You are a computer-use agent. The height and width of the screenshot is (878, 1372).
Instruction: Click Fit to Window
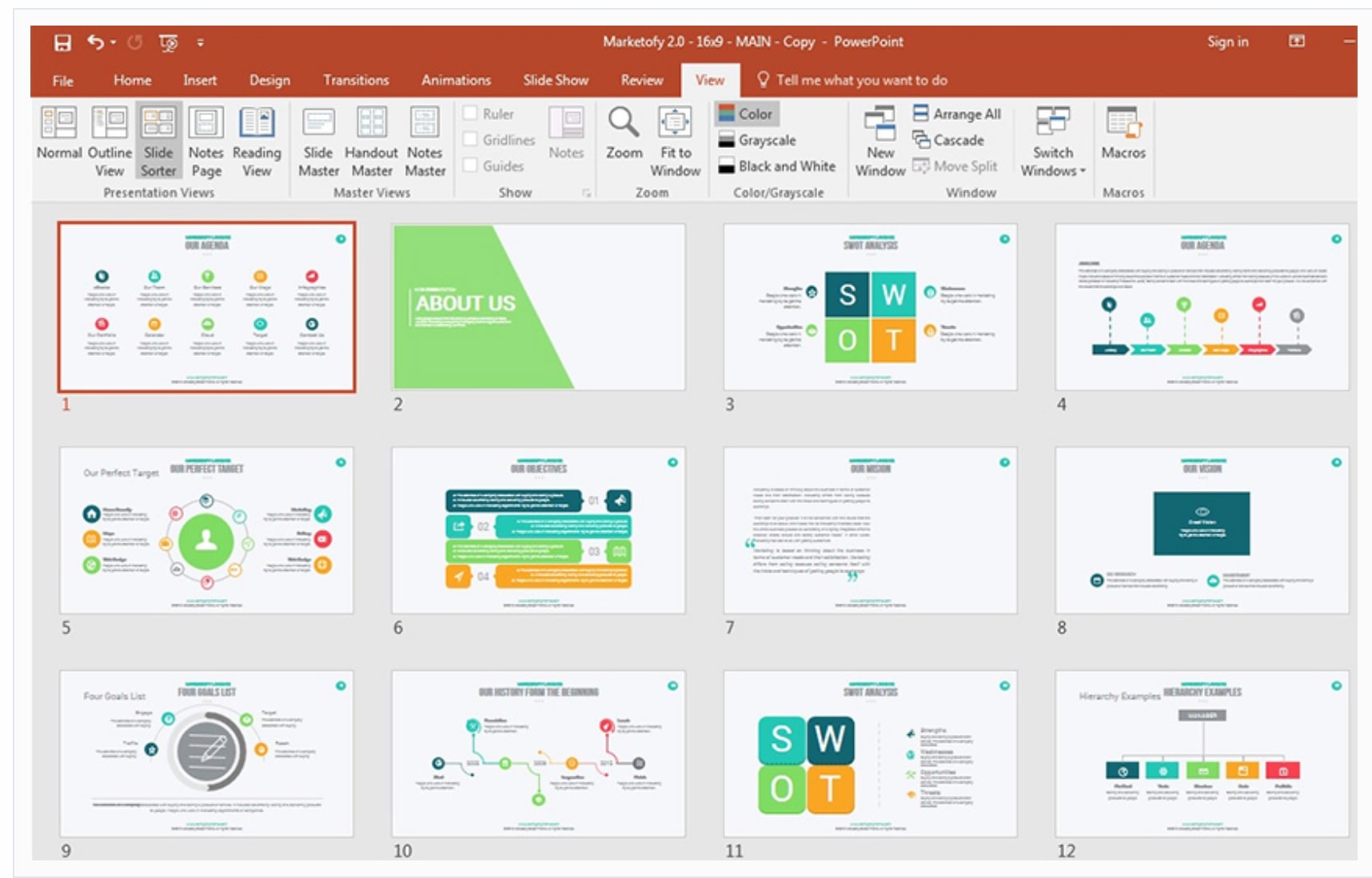(x=675, y=142)
